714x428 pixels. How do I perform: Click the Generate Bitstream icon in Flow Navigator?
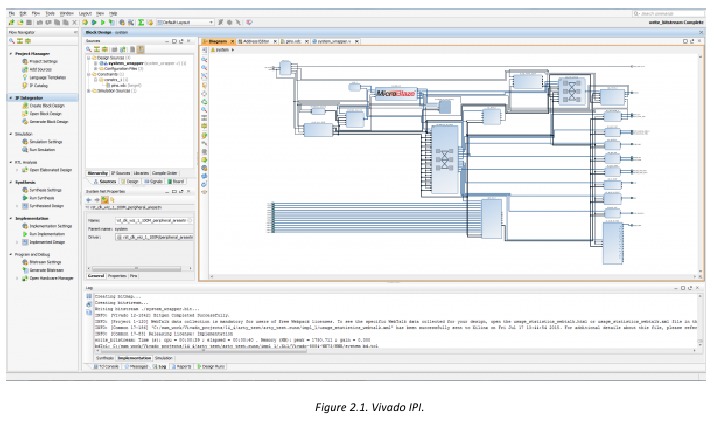(x=25, y=270)
